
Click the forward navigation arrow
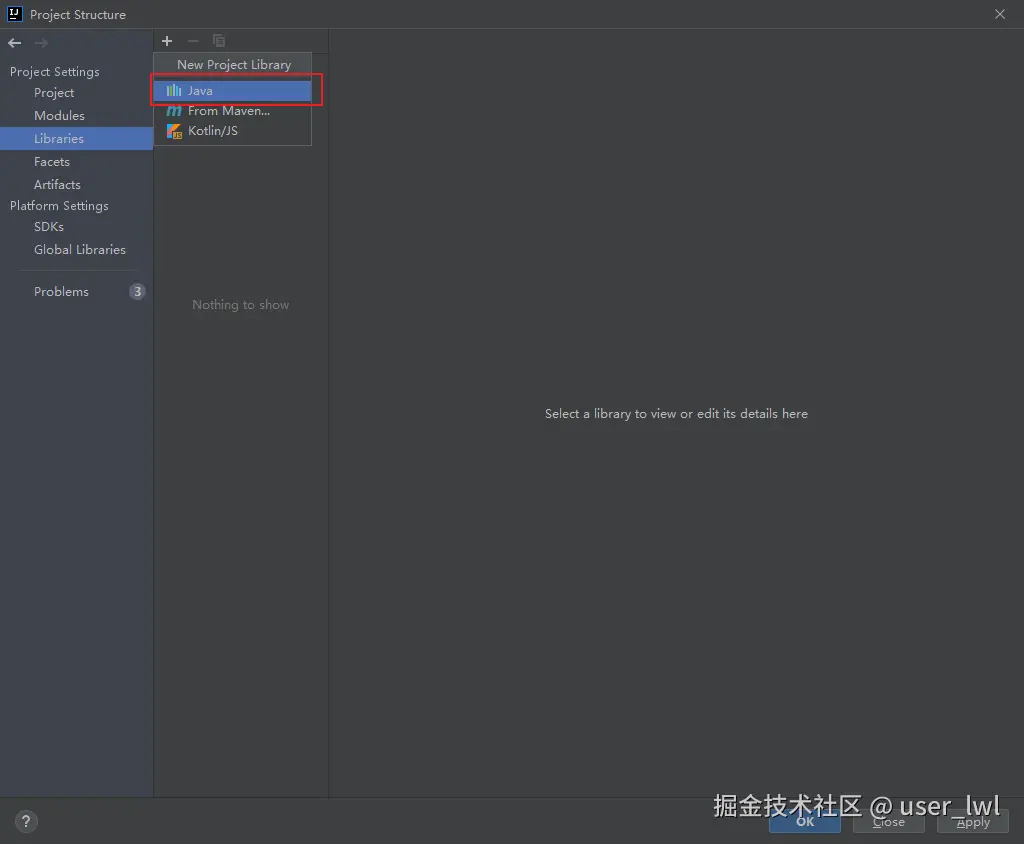click(x=41, y=43)
